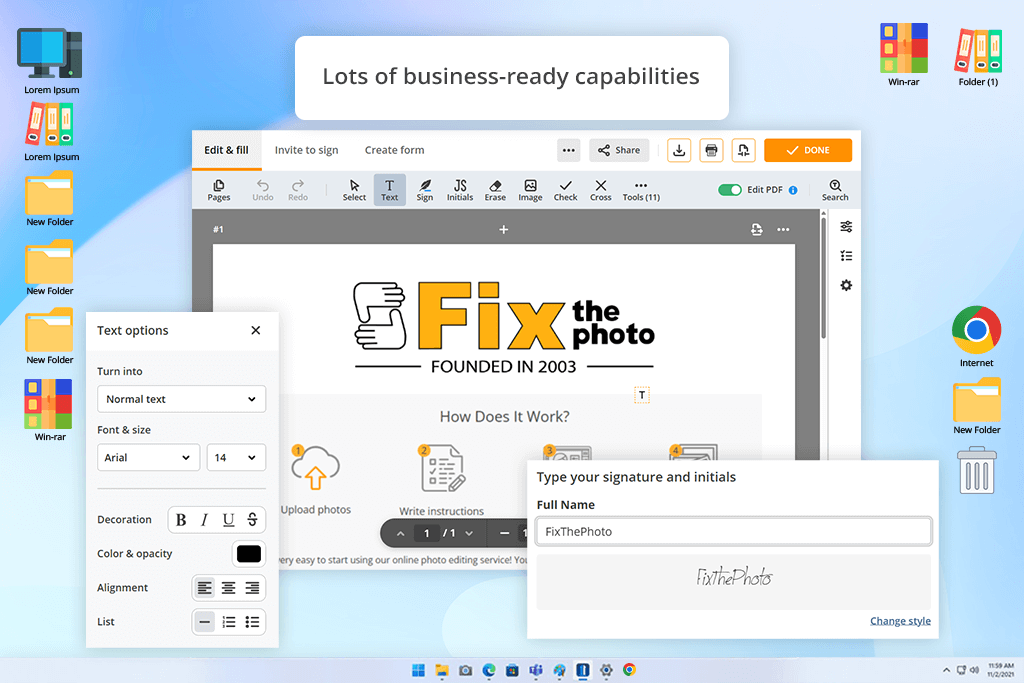Add a page with the plus icon

tap(504, 229)
